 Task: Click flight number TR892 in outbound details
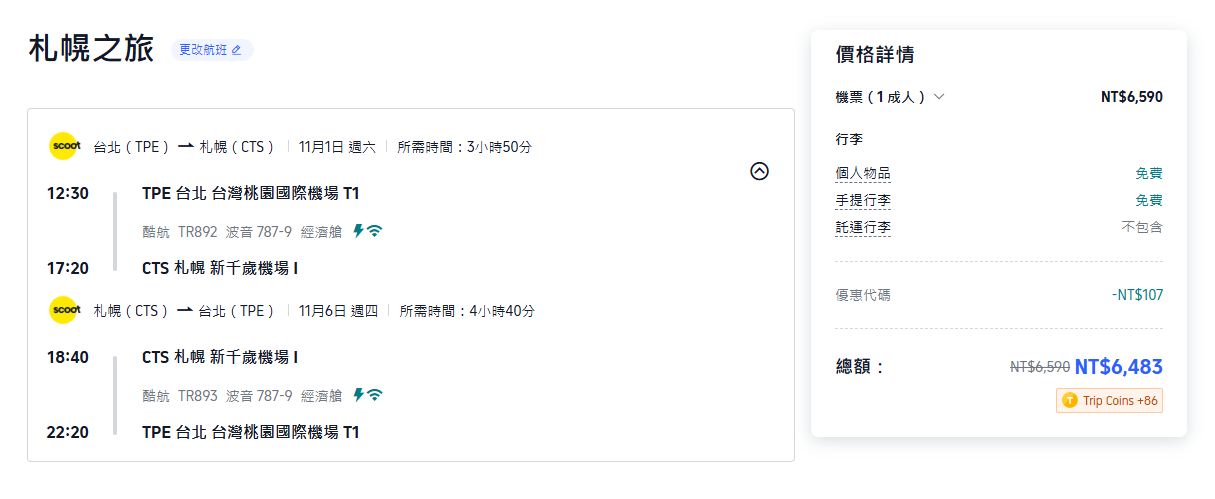[x=197, y=231]
